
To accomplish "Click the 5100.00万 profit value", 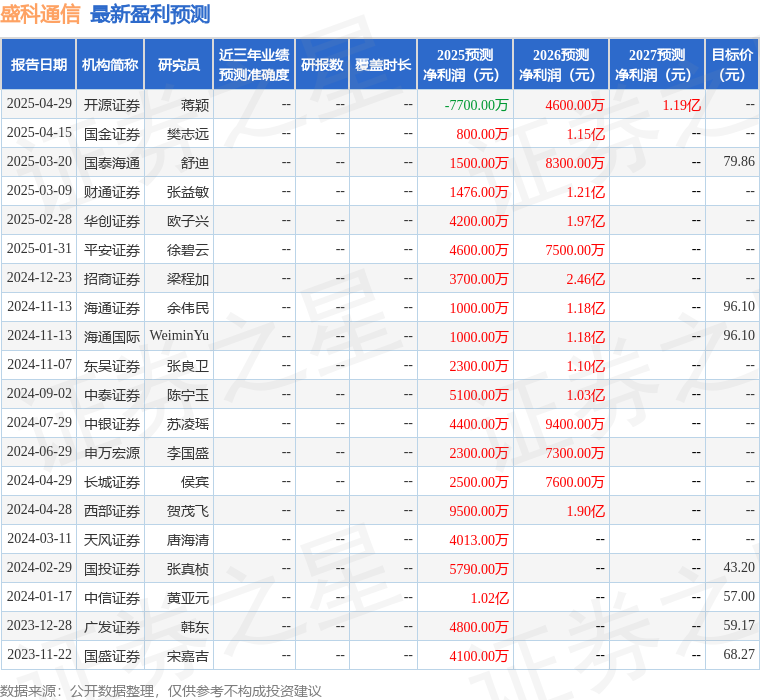I will (479, 395).
